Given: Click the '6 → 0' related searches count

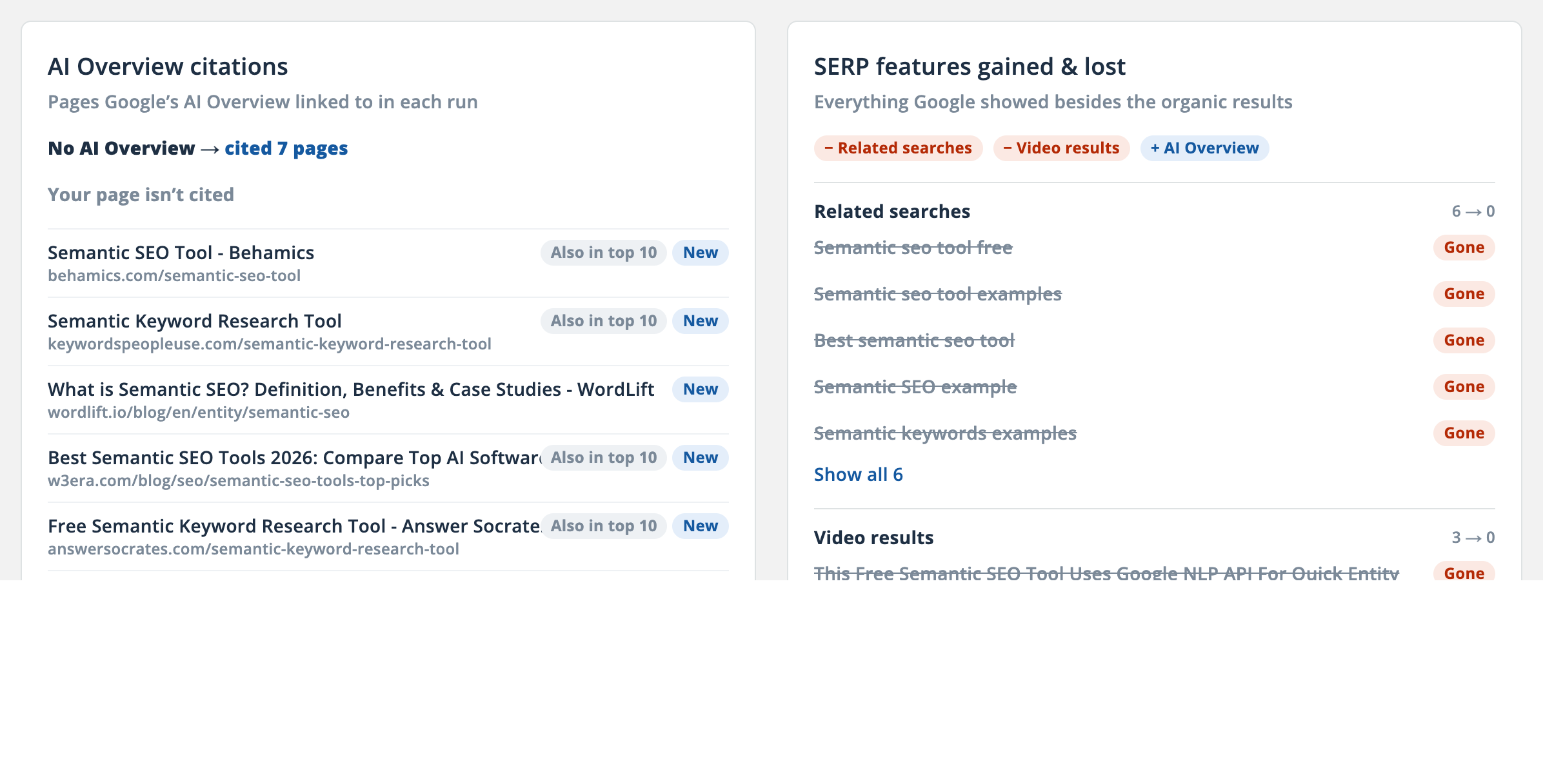Looking at the screenshot, I should 1473,211.
